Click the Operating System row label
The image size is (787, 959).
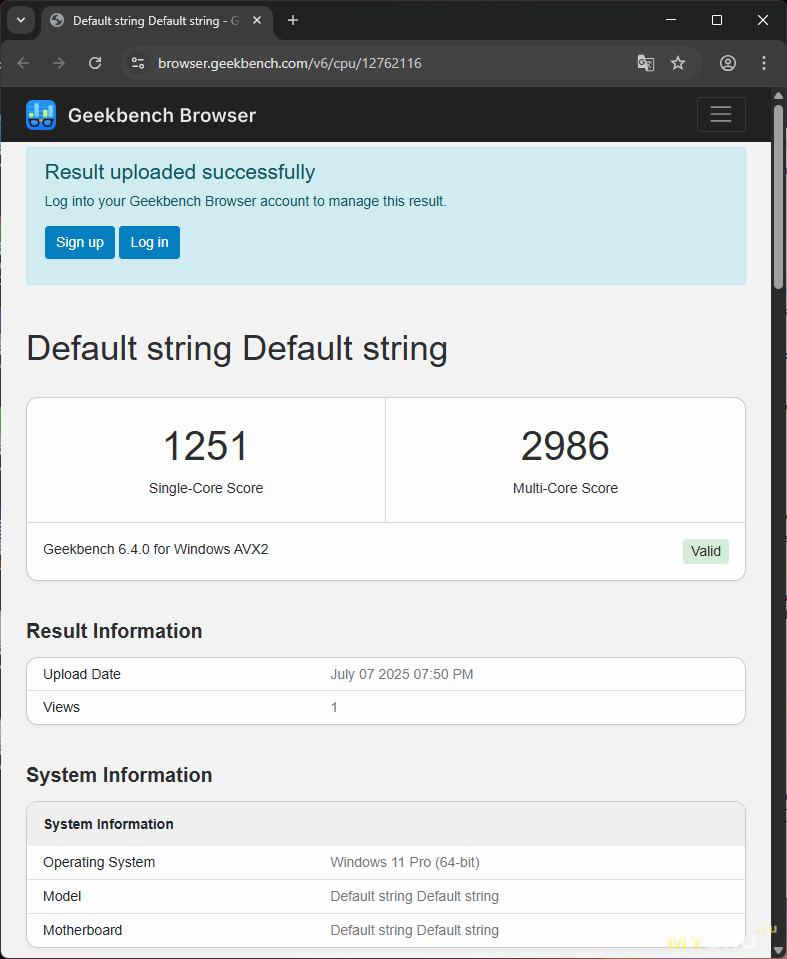[x=99, y=862]
